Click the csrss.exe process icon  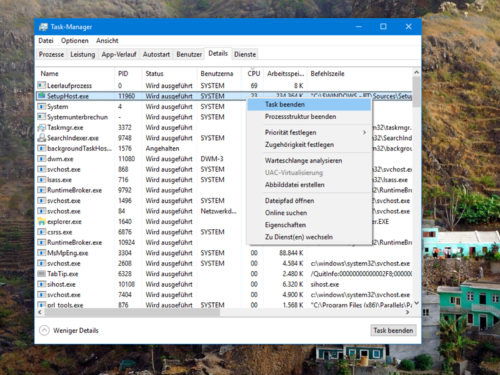tap(41, 232)
